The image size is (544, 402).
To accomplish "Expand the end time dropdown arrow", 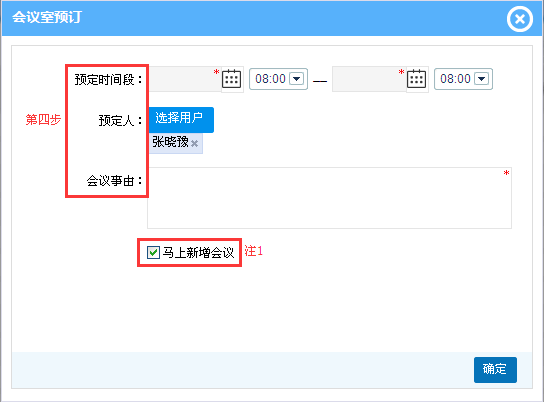I will click(x=482, y=79).
